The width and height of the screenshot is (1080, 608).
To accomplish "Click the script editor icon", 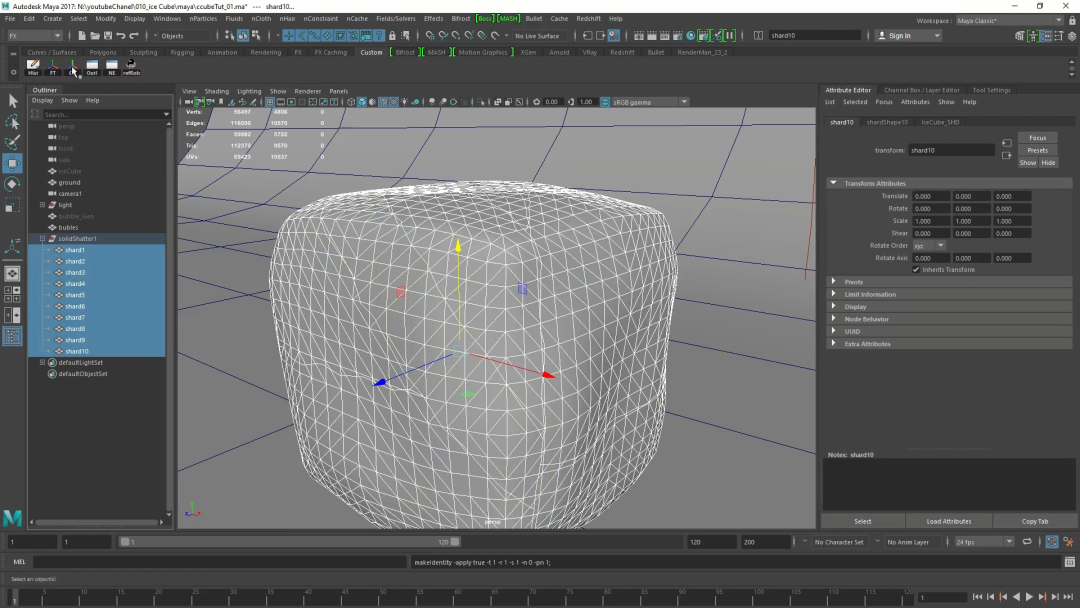I will pos(1069,562).
